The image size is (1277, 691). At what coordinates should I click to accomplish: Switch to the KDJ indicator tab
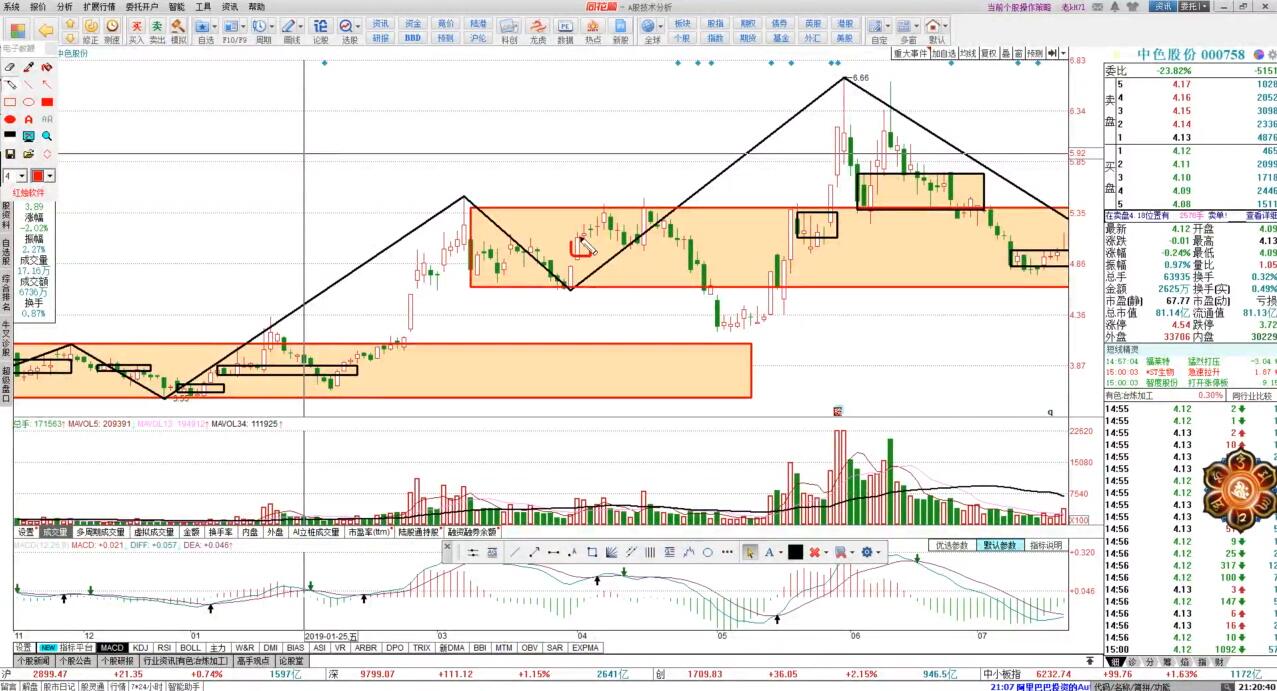(x=140, y=648)
